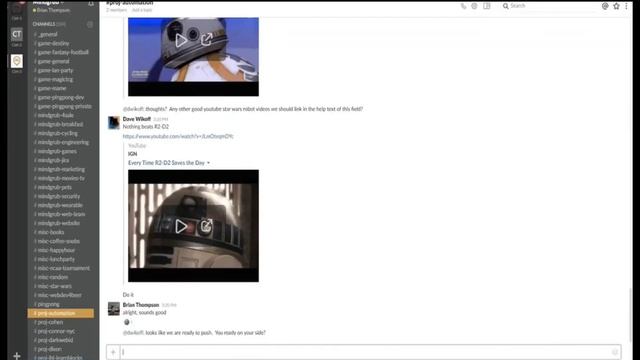This screenshot has height=360, width=640.
Task: Switch to the CT workspace icon
Action: click(16, 34)
